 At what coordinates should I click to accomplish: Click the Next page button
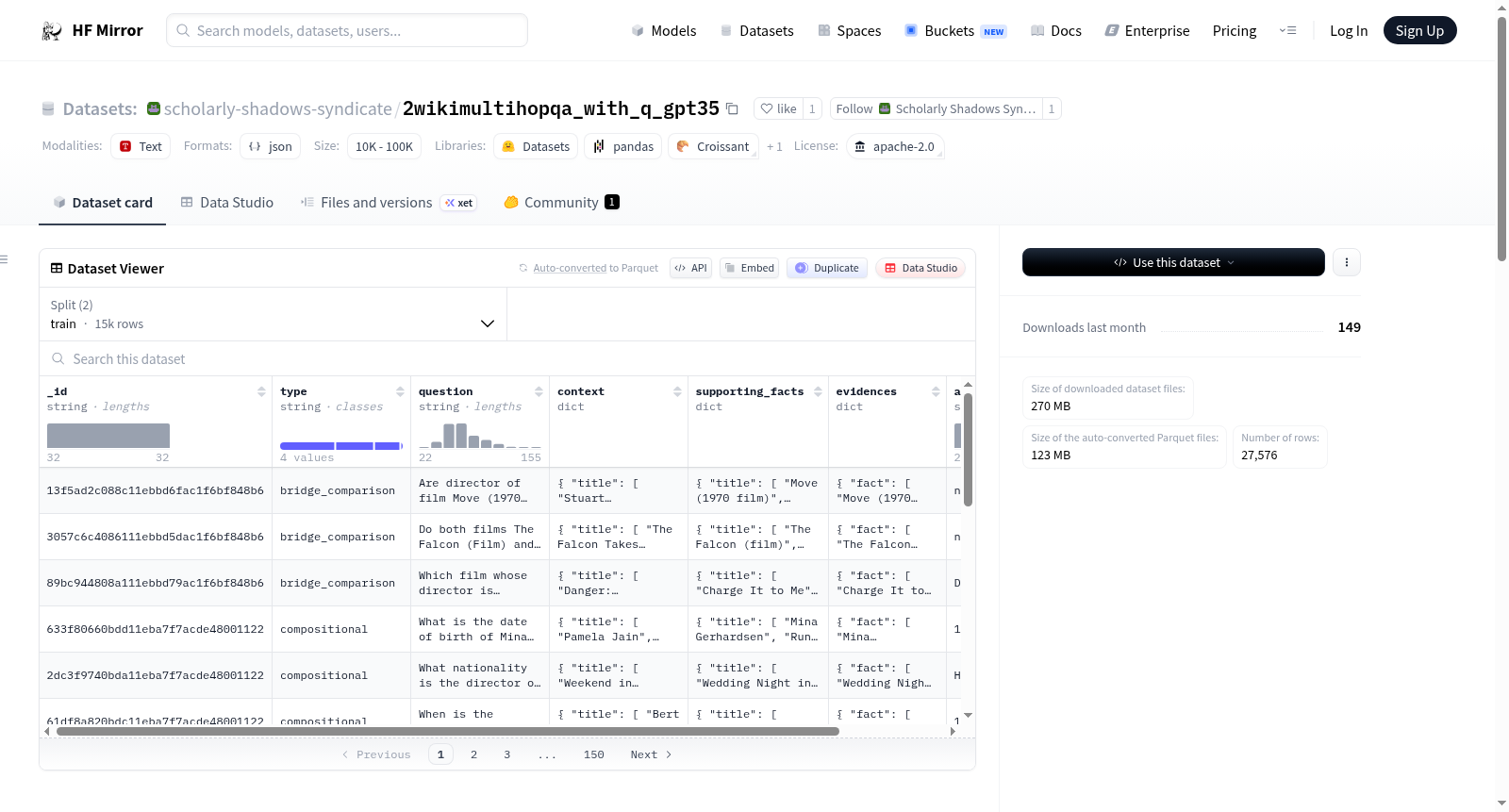pos(651,754)
